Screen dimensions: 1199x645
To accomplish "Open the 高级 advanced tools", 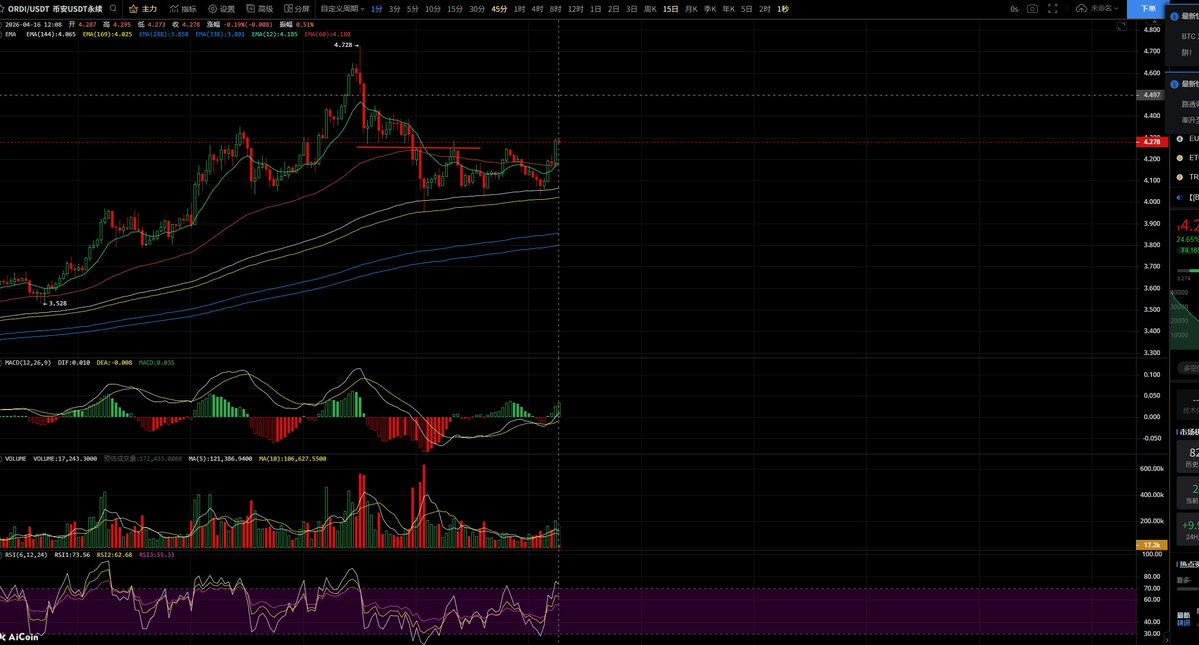I will tap(260, 9).
